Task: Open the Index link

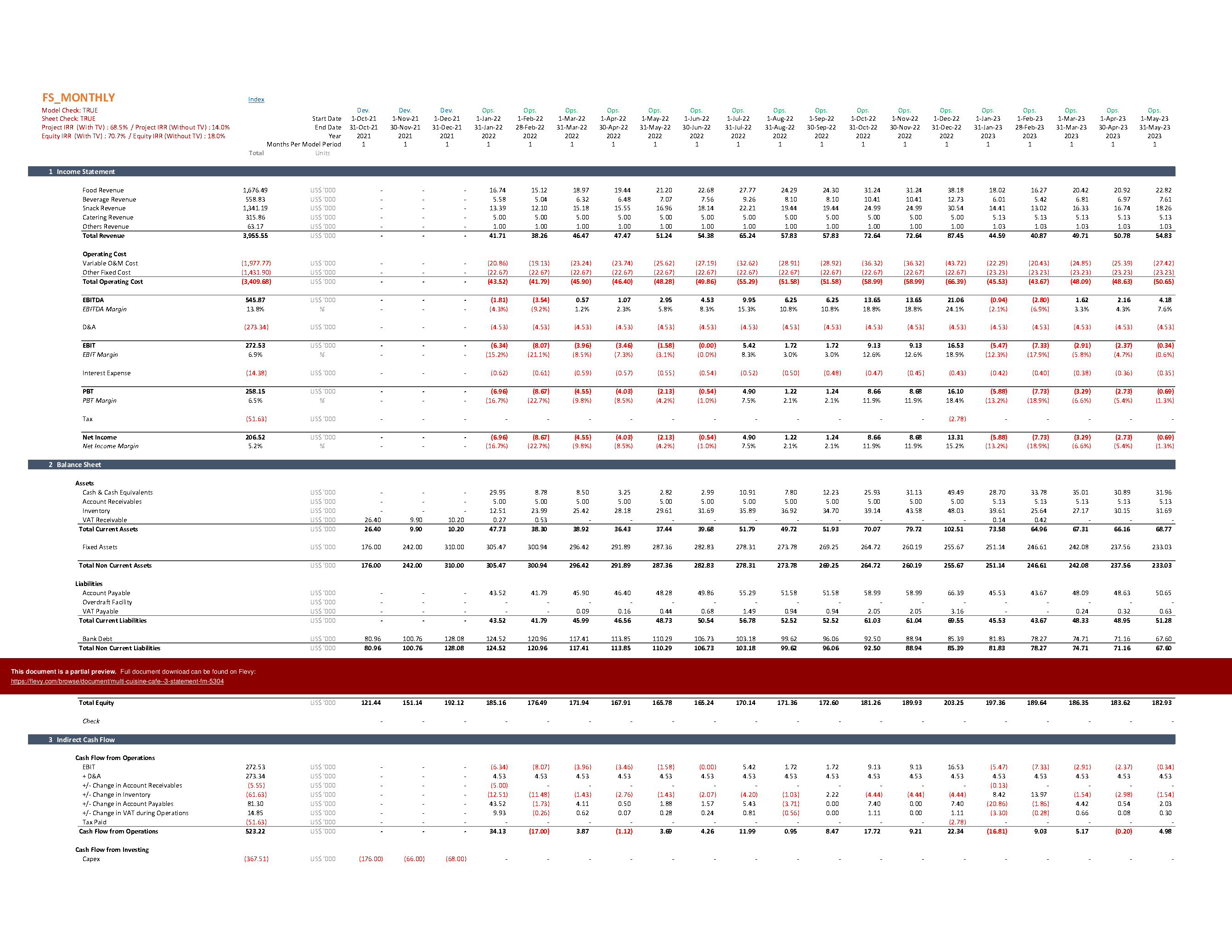Action: 256,99
